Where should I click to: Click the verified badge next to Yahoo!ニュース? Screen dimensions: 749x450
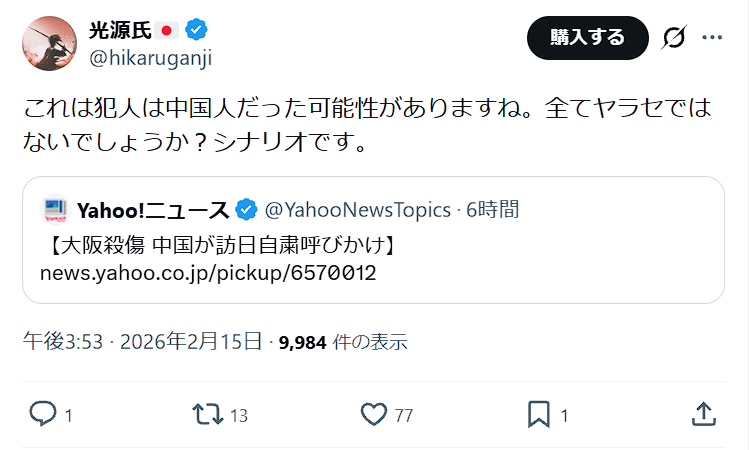click(246, 210)
